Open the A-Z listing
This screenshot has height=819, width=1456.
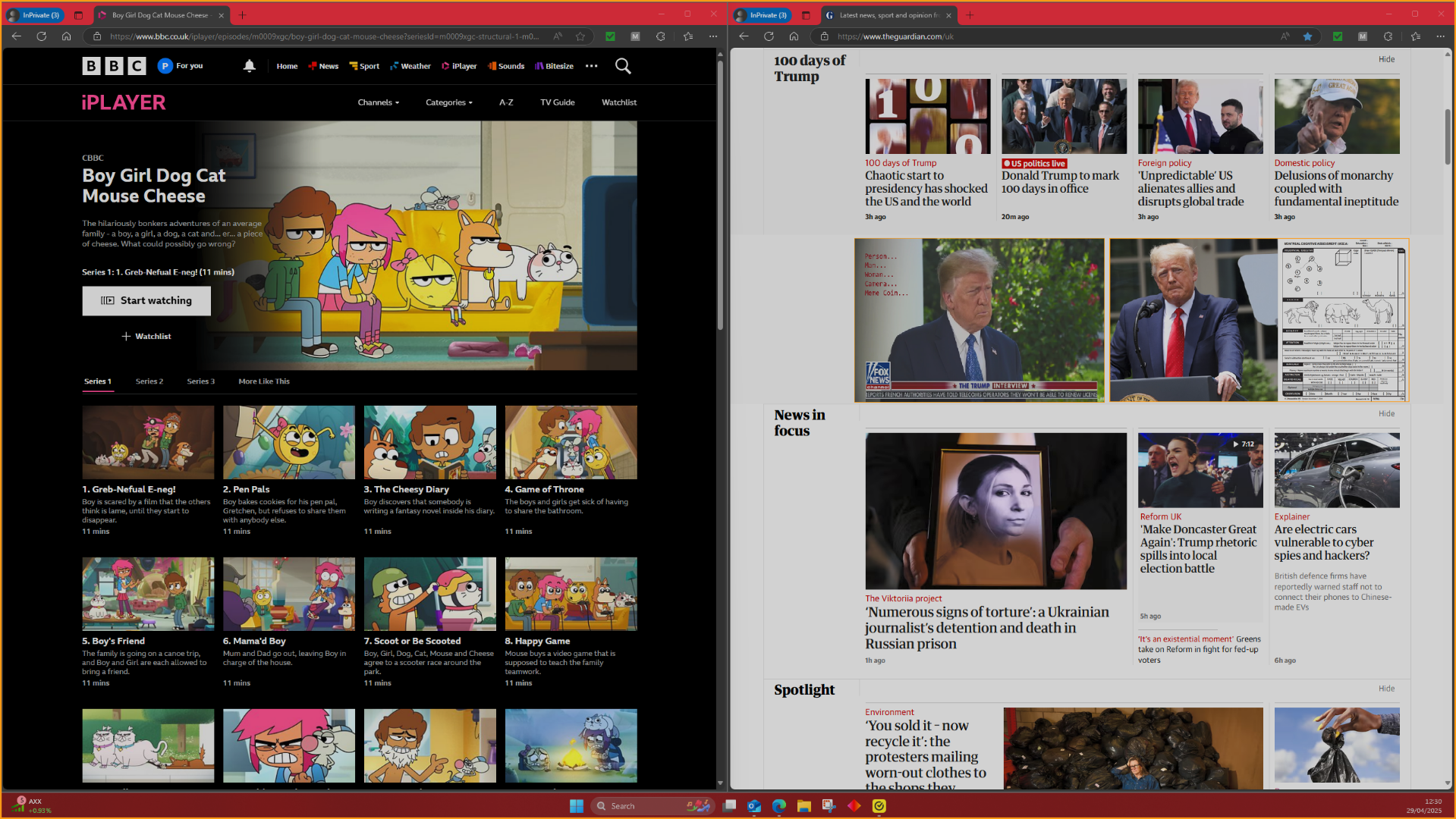click(506, 102)
